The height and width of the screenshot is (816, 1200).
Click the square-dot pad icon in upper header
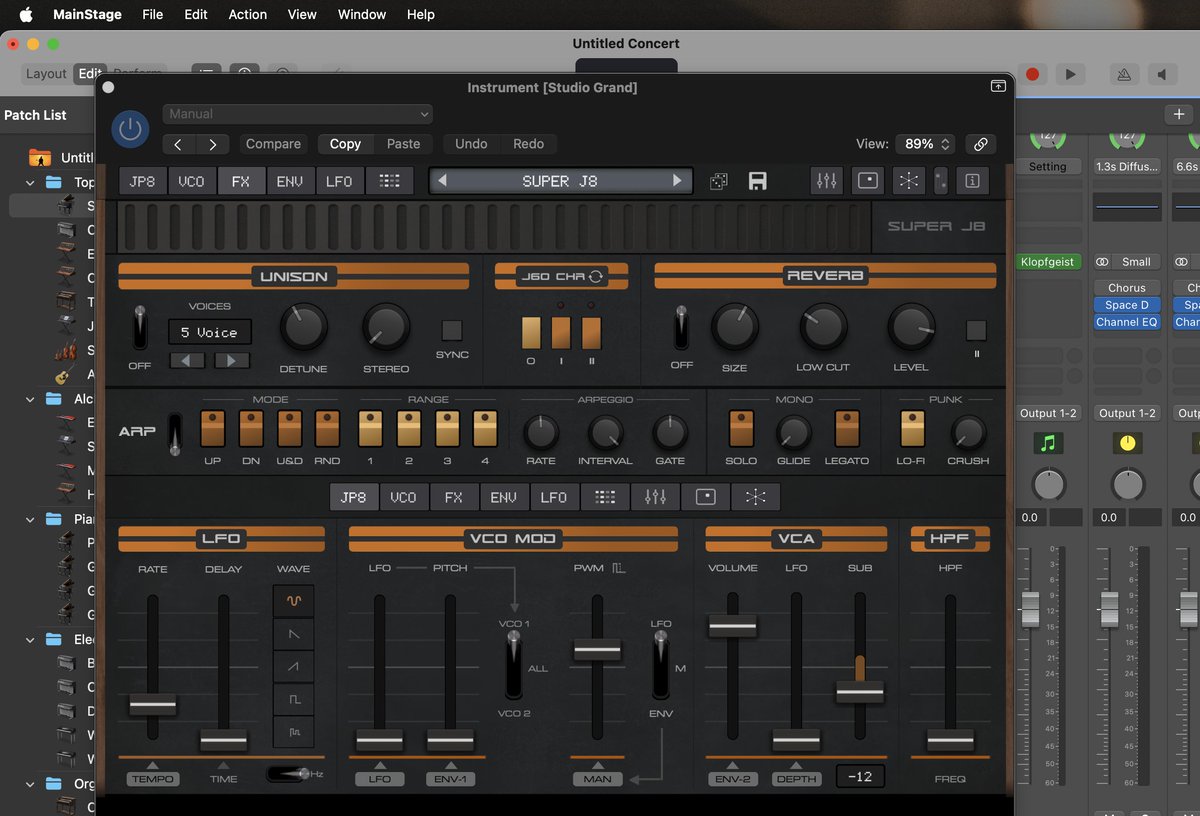point(868,181)
